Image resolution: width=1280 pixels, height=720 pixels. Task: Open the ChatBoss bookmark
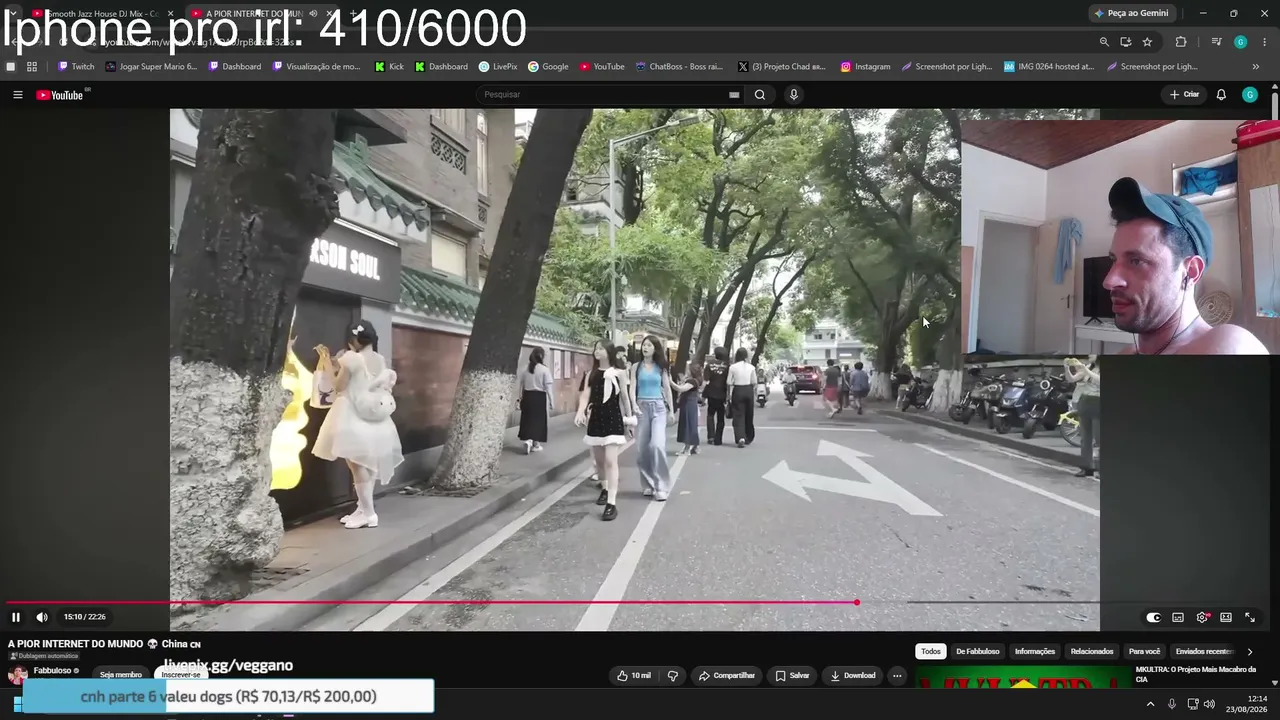click(679, 67)
